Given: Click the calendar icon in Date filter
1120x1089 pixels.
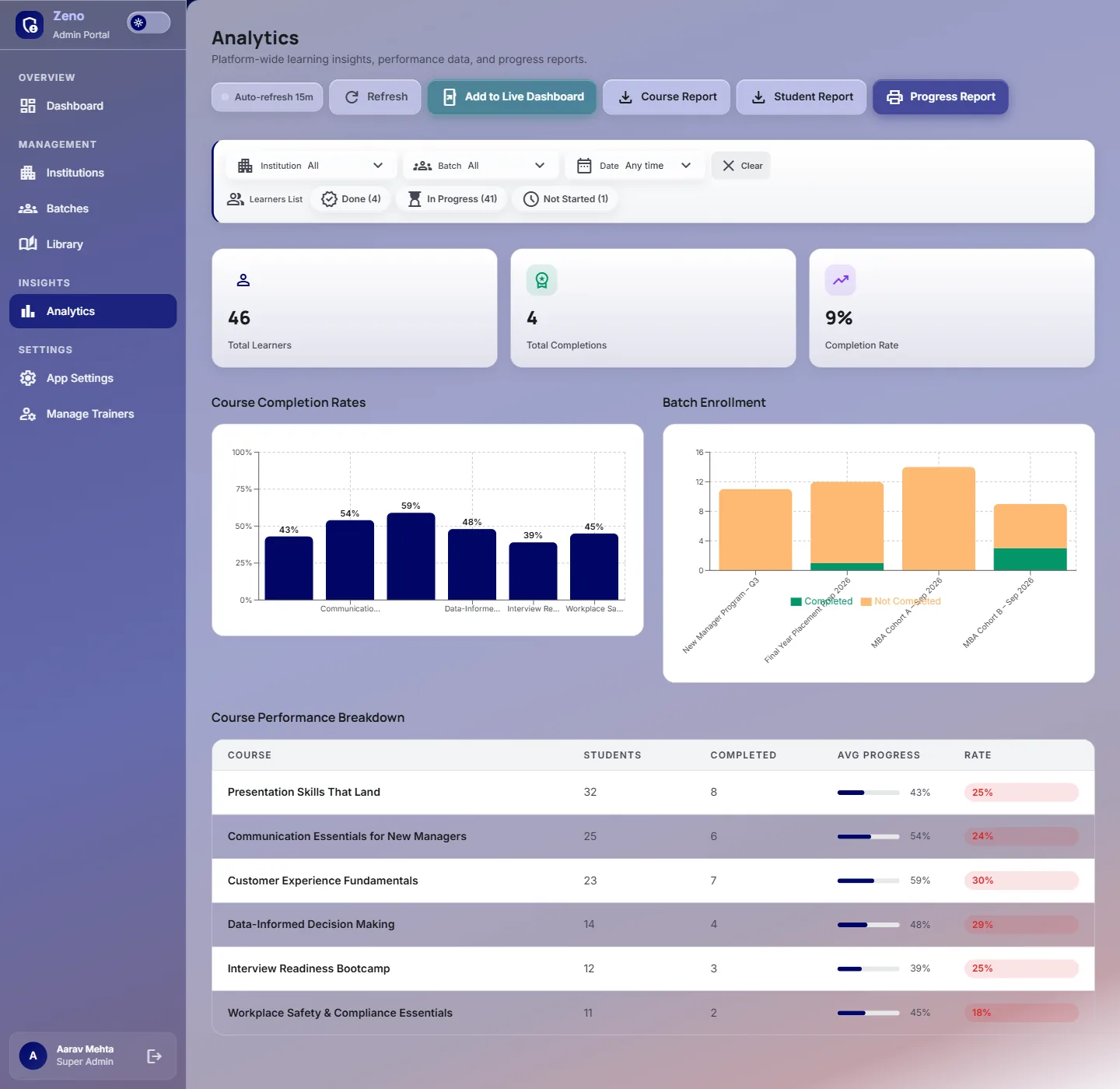Looking at the screenshot, I should [x=584, y=166].
